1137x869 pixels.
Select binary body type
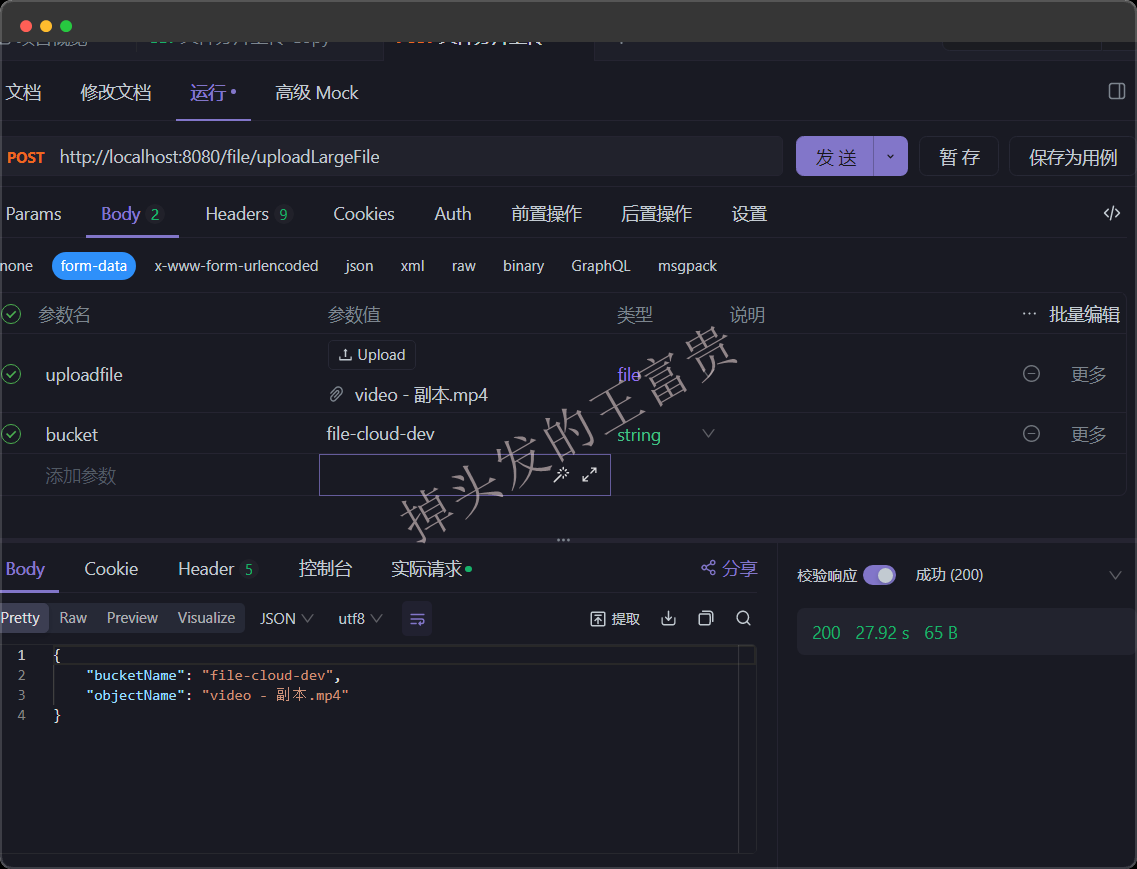click(x=524, y=266)
